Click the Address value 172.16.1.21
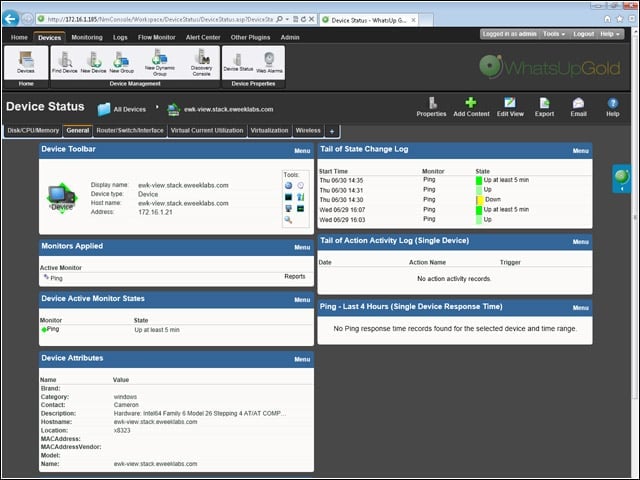The image size is (640, 480). pos(155,212)
